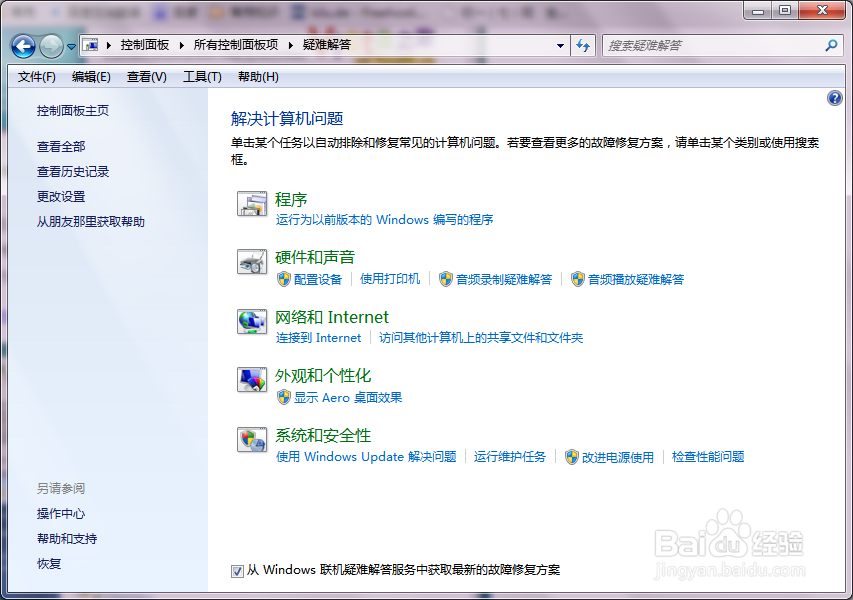853x600 pixels.
Task: Click the magnifier search icon
Action: tap(831, 46)
